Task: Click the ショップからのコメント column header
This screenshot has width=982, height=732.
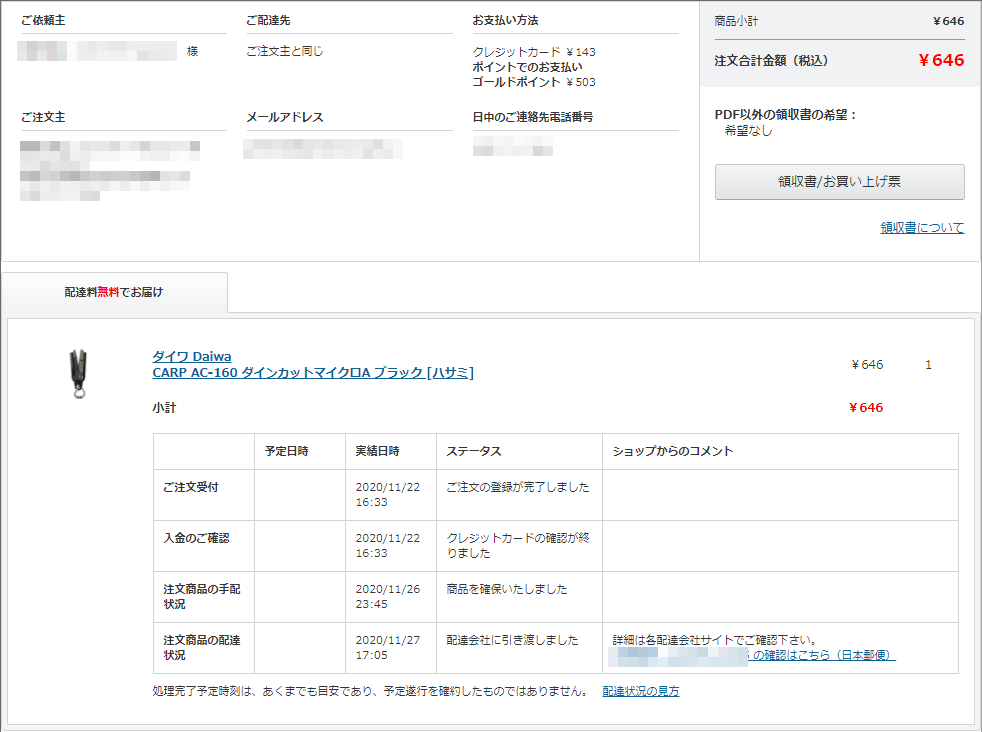Action: 673,451
